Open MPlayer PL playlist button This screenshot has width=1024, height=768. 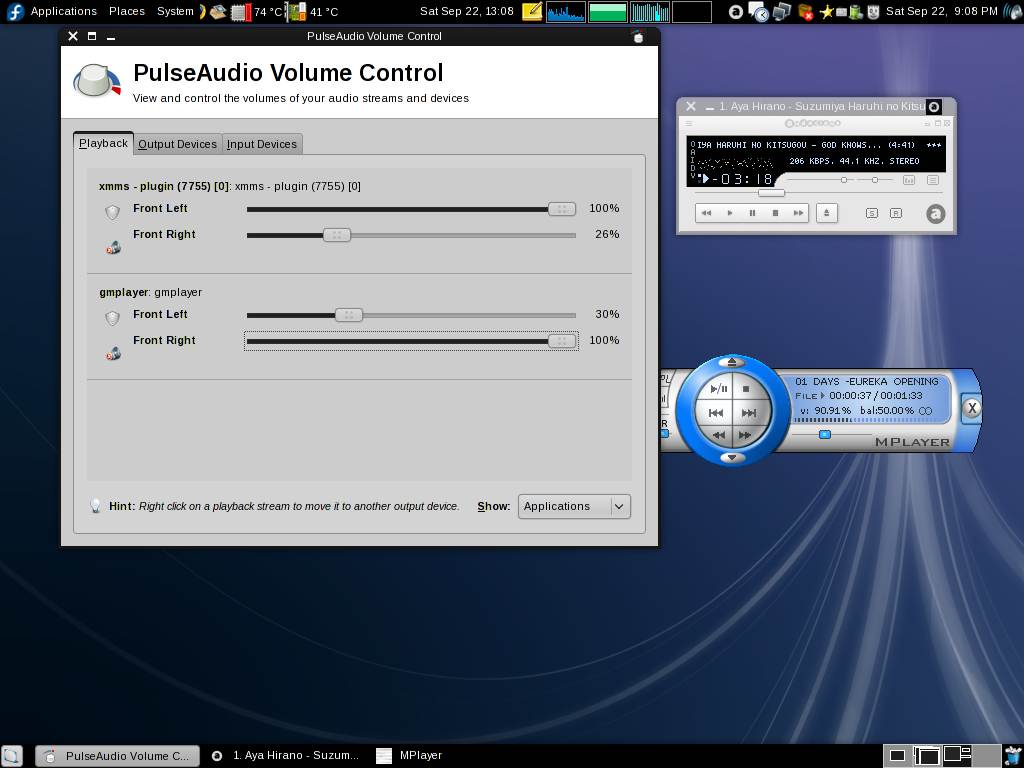click(x=665, y=379)
